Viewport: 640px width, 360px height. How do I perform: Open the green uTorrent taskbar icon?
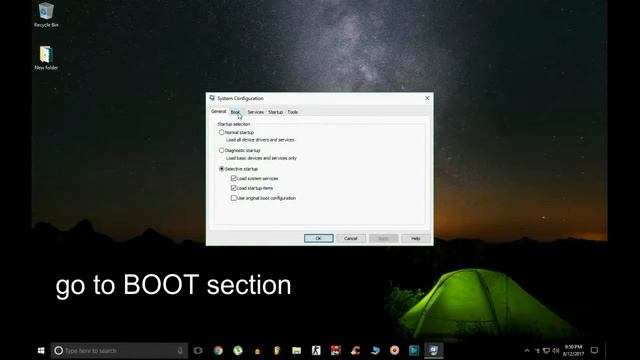[238, 351]
